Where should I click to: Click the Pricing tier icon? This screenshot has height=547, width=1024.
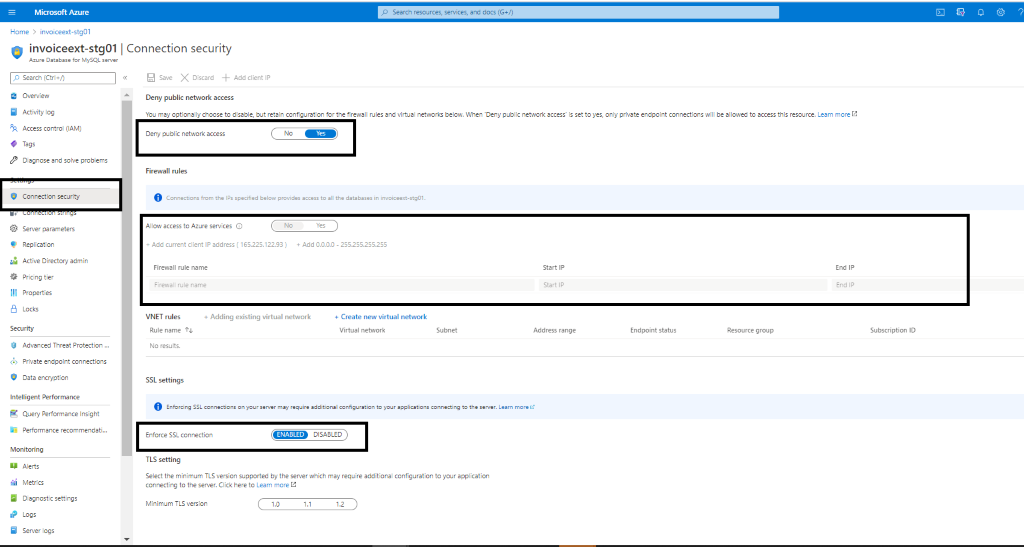tap(14, 277)
